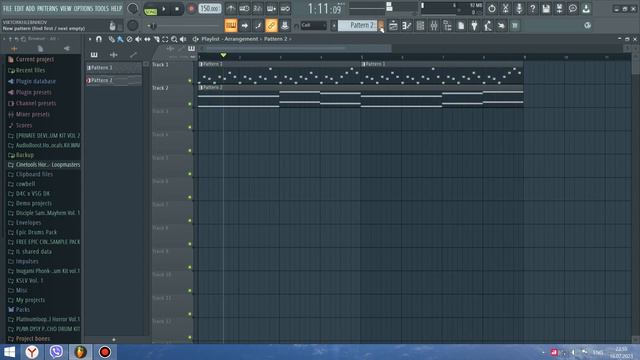The image size is (640, 360).
Task: Open the Piano roll view icon
Action: pyautogui.click(x=407, y=26)
